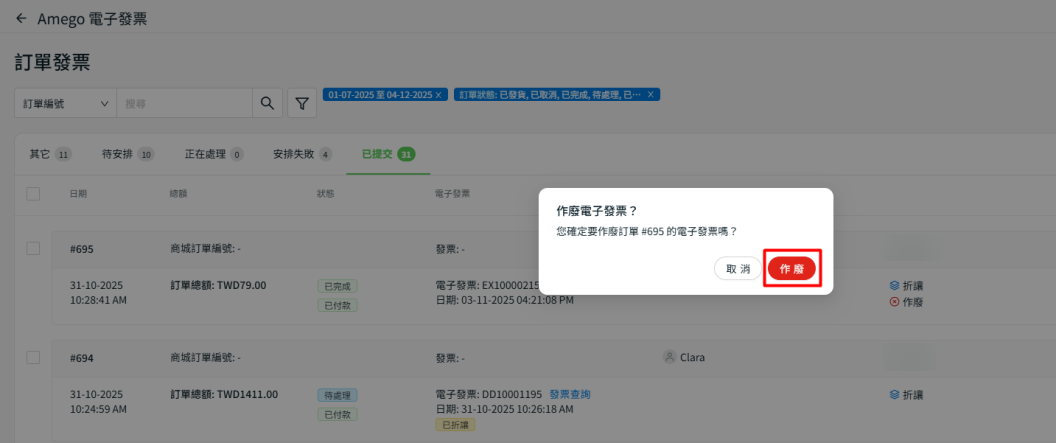Expand the 訂單編號 search type dropdown
The image size is (1056, 443).
(x=65, y=103)
